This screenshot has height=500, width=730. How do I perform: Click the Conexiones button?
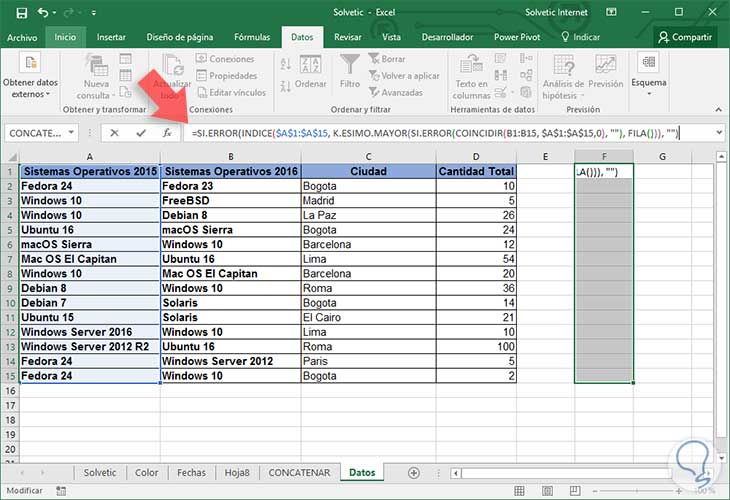(x=225, y=59)
